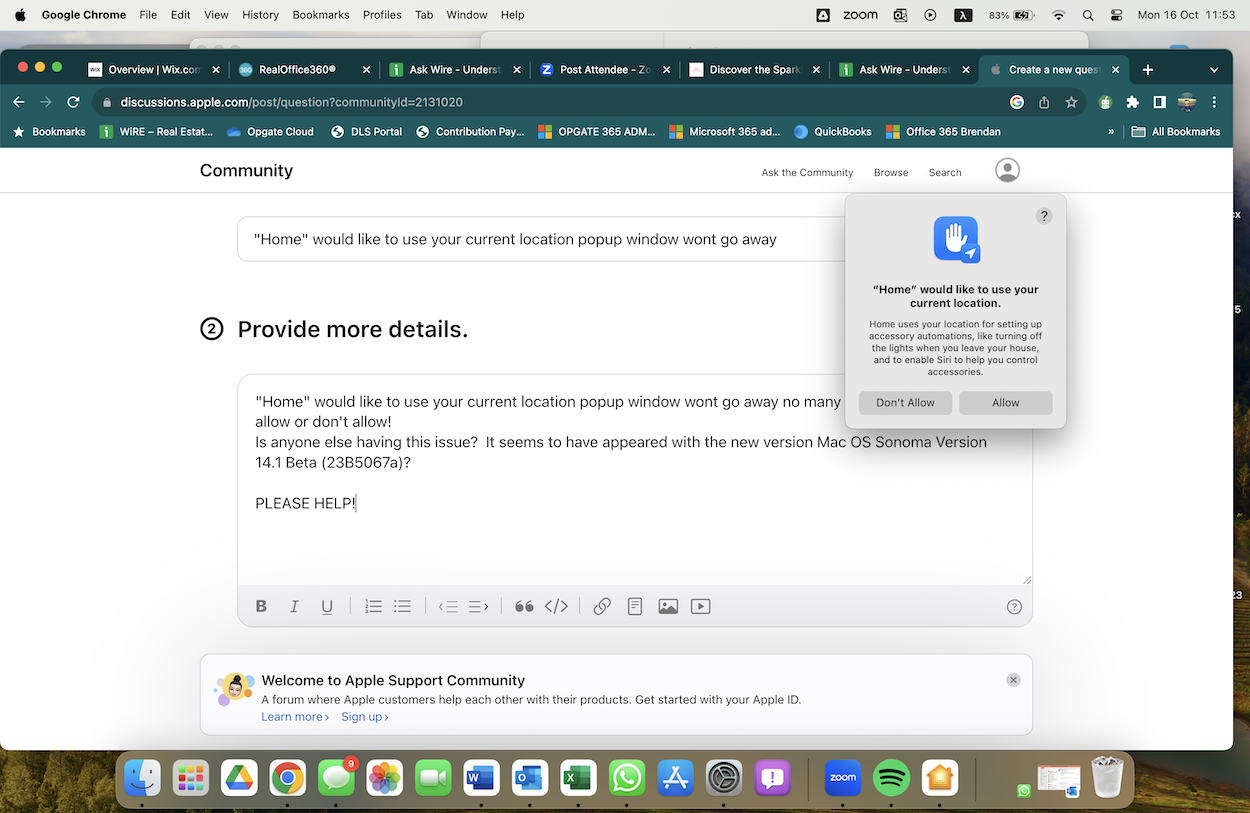Screen dimensions: 1250x813
Task: Open Browse link in Community header
Action: click(x=891, y=172)
